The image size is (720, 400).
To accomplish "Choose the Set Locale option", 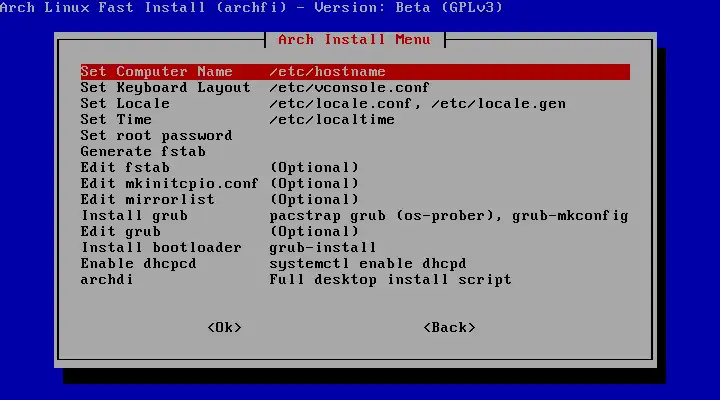I will point(355,104).
